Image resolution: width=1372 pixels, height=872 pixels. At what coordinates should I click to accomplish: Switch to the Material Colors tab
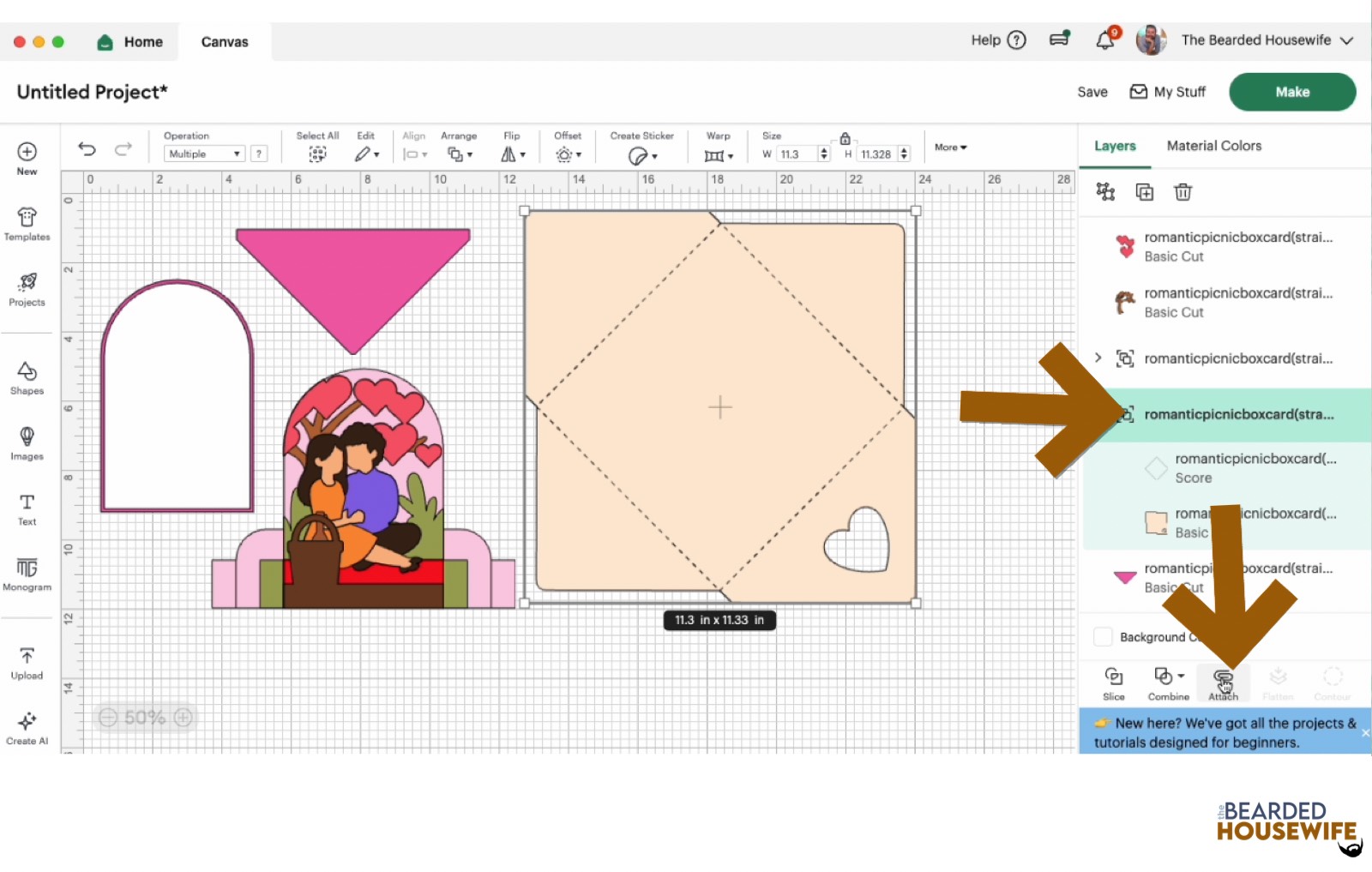pyautogui.click(x=1213, y=146)
